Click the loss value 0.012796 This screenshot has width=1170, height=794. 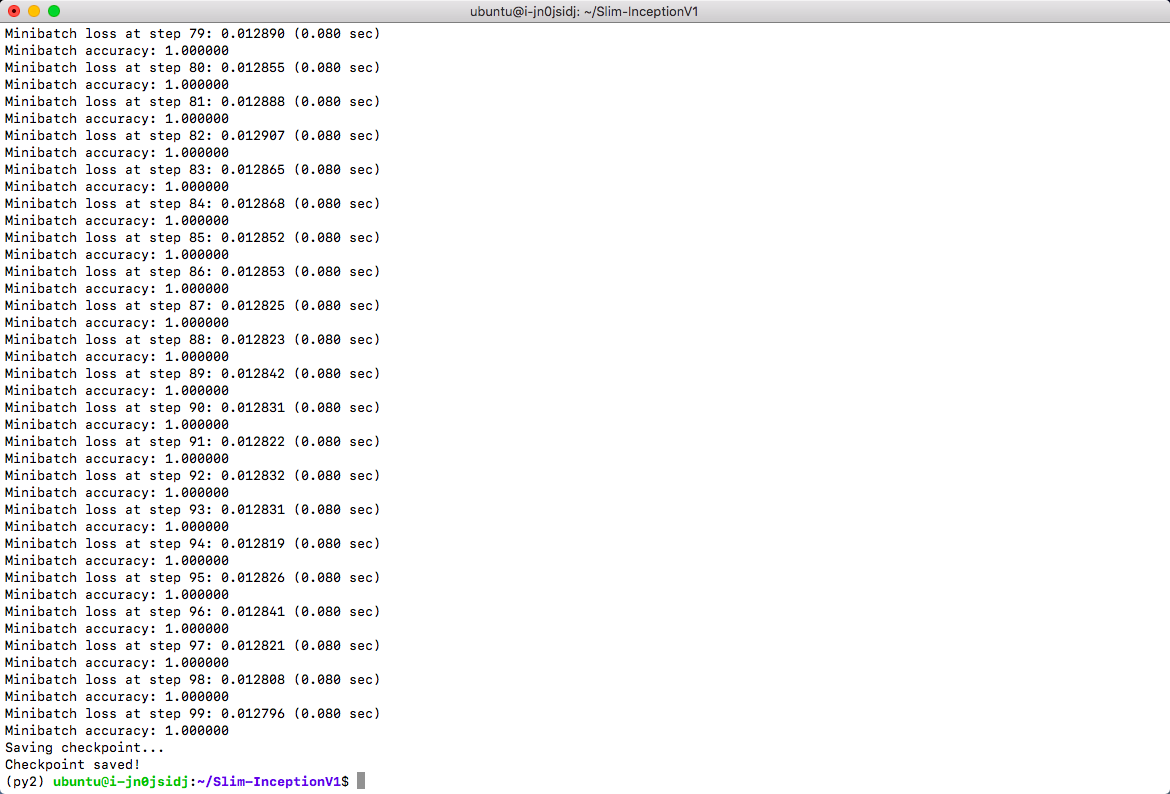252,713
